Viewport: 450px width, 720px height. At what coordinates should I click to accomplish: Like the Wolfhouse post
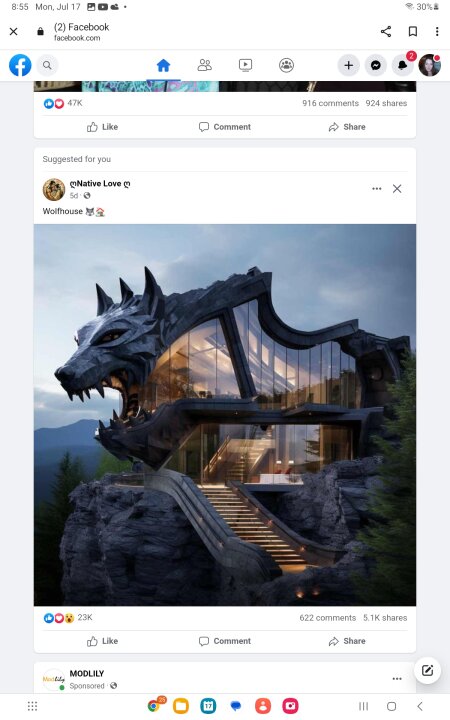tap(102, 641)
